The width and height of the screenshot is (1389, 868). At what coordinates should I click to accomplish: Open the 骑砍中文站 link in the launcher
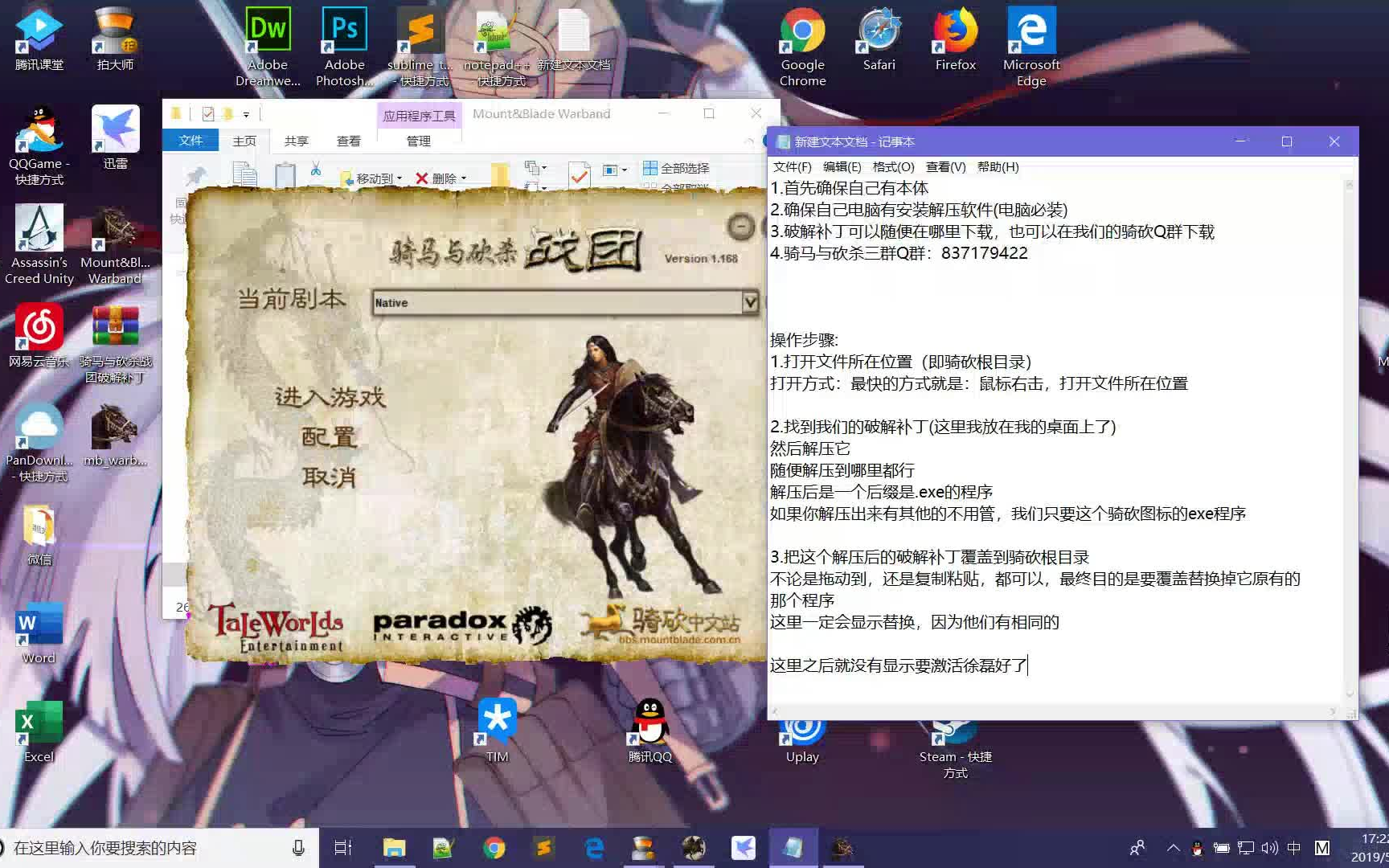tap(662, 624)
